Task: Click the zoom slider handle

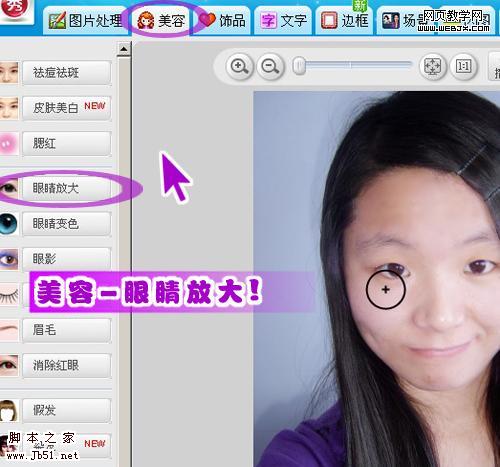Action: pos(299,66)
